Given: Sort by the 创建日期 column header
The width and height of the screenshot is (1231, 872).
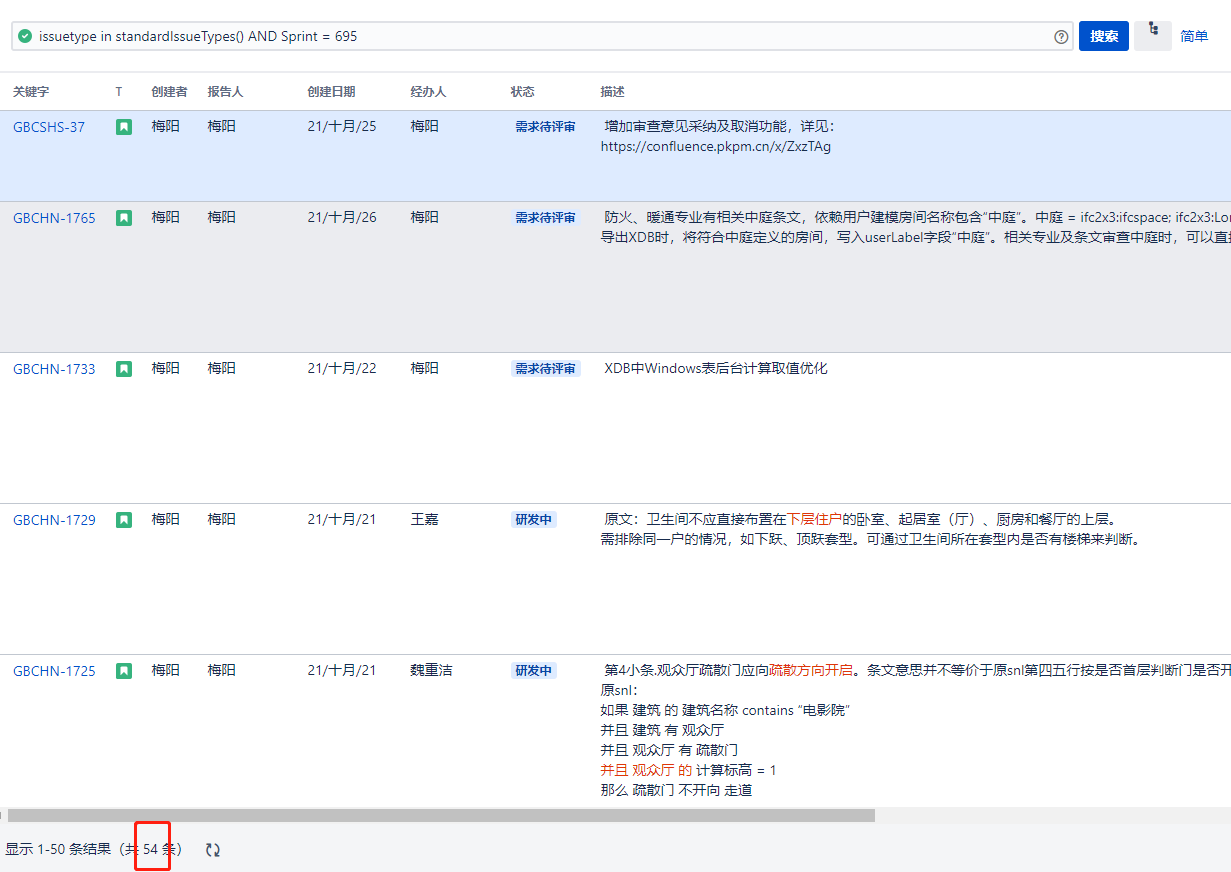Looking at the screenshot, I should pyautogui.click(x=331, y=92).
